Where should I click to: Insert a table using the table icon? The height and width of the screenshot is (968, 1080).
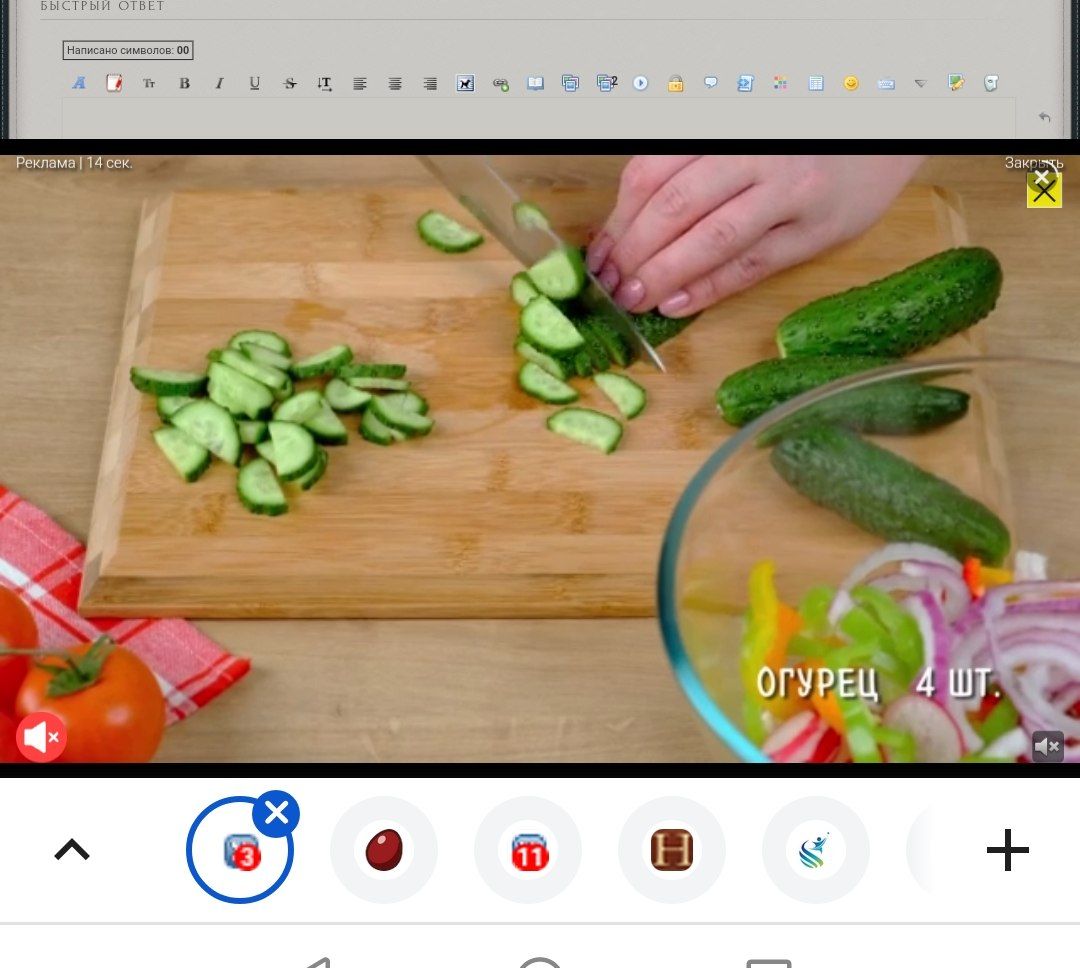816,83
